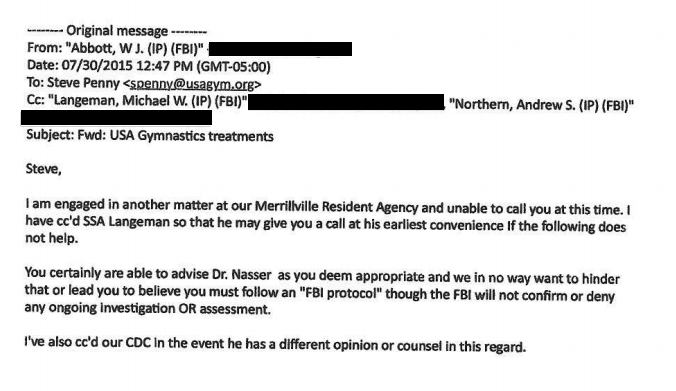Screen dimensions: 676x391
Task: Click the word CDC in the last paragraph
Action: coord(138,343)
